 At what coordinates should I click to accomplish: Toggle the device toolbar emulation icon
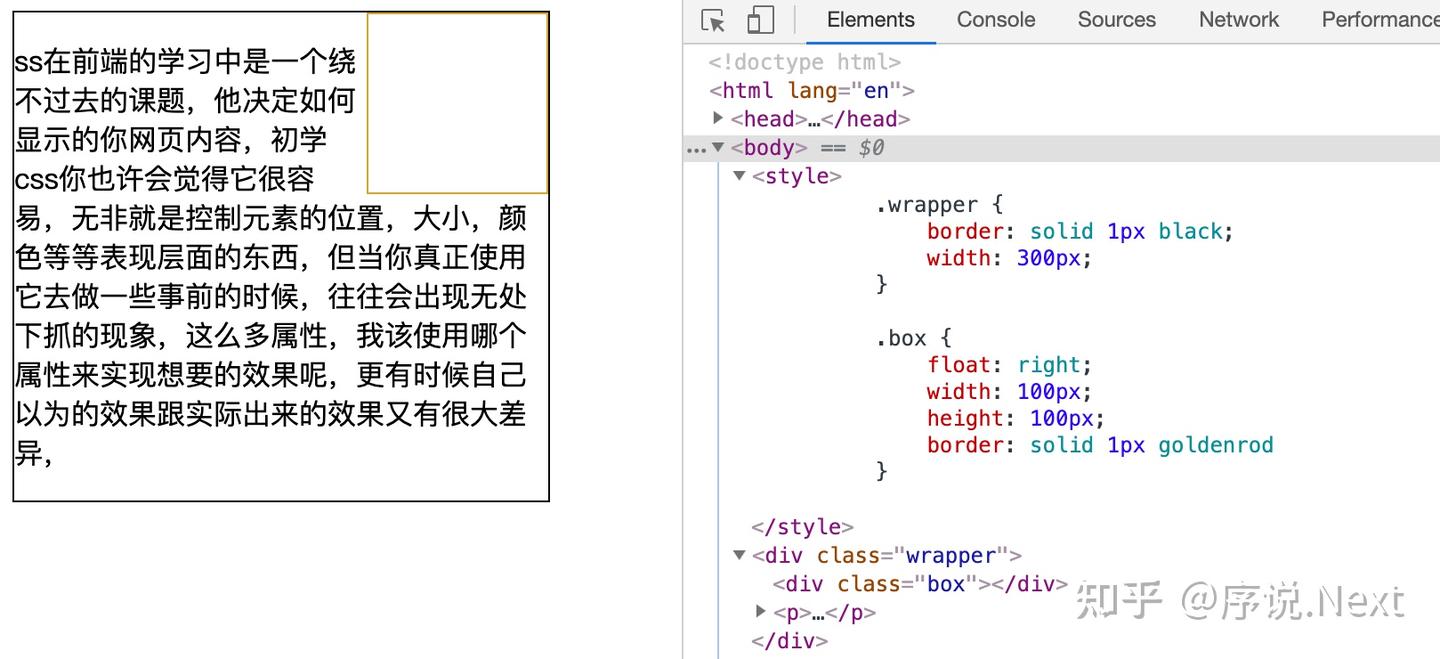click(758, 19)
